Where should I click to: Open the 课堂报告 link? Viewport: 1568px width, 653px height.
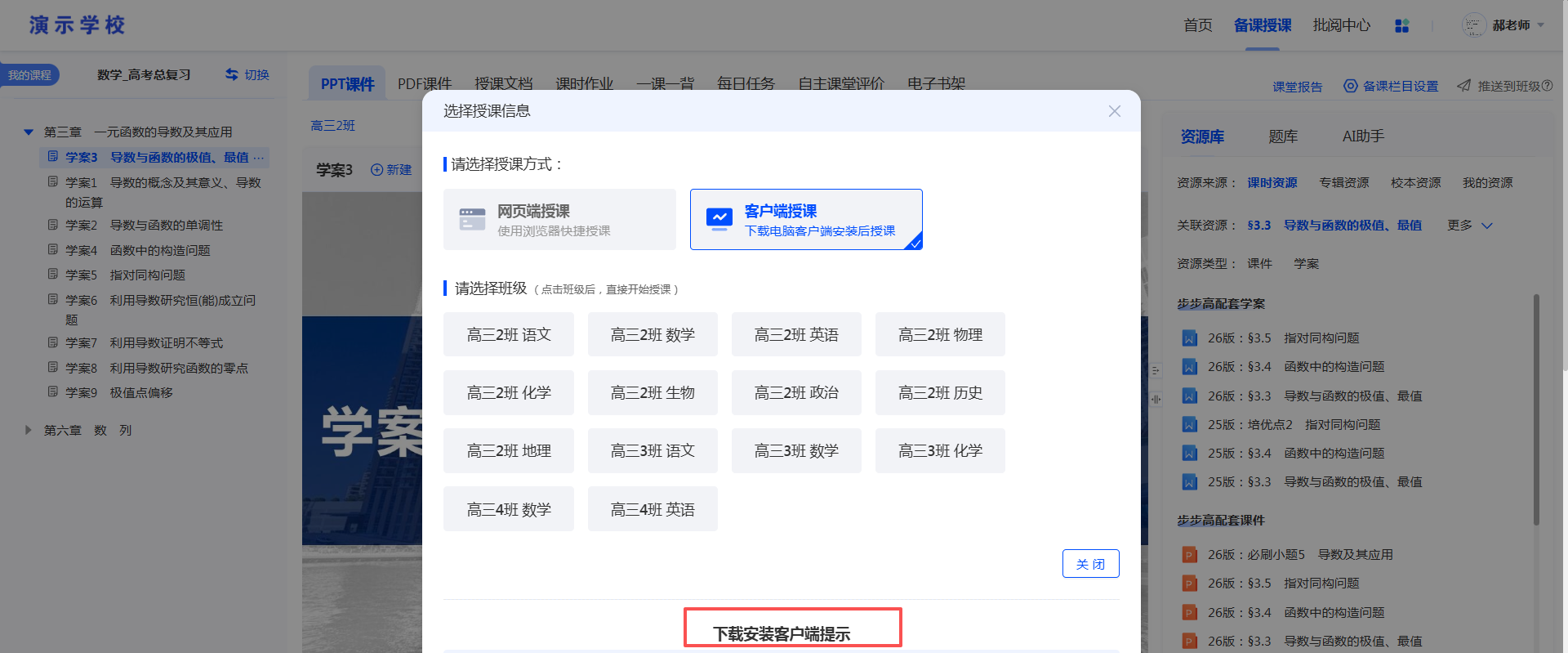(x=1297, y=87)
